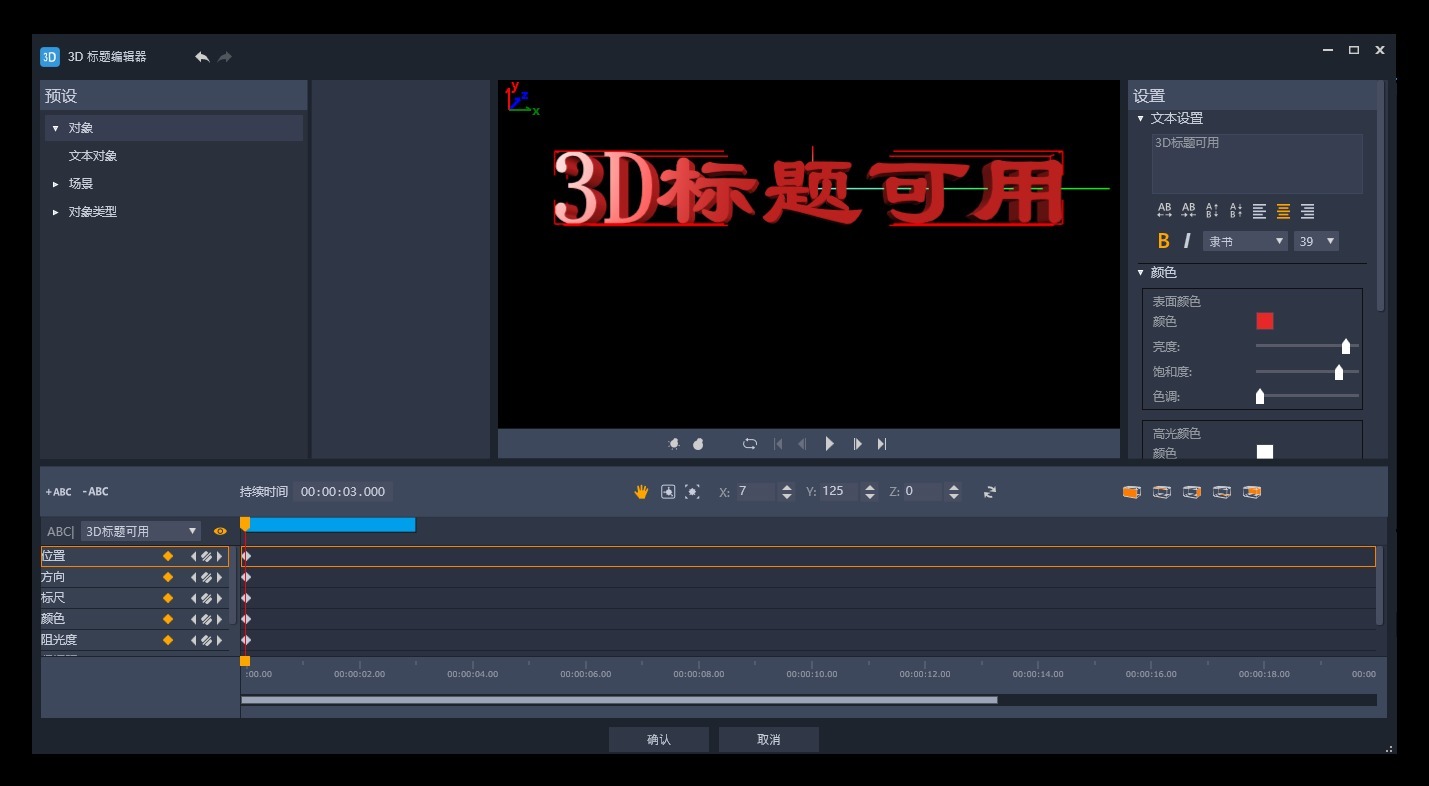The image size is (1429, 786).
Task: Play the 3D title preview
Action: pyautogui.click(x=829, y=444)
